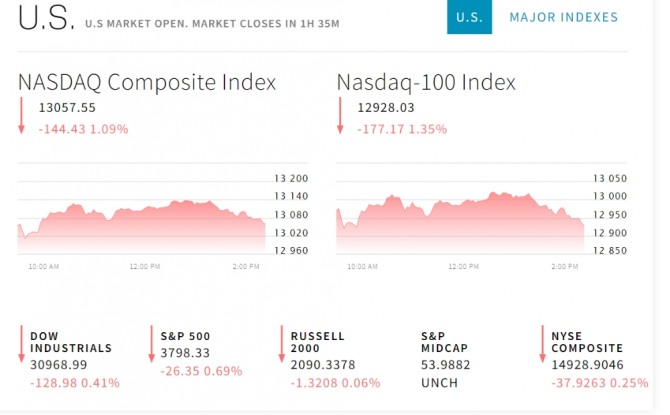670x415 pixels.
Task: Click NASDAQ Composite value 13057.55
Action: (67, 107)
